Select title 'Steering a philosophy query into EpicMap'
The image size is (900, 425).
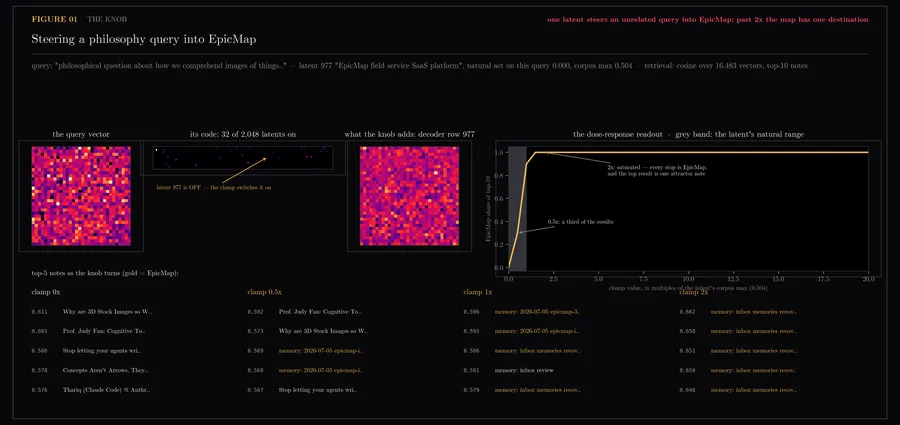click(144, 39)
